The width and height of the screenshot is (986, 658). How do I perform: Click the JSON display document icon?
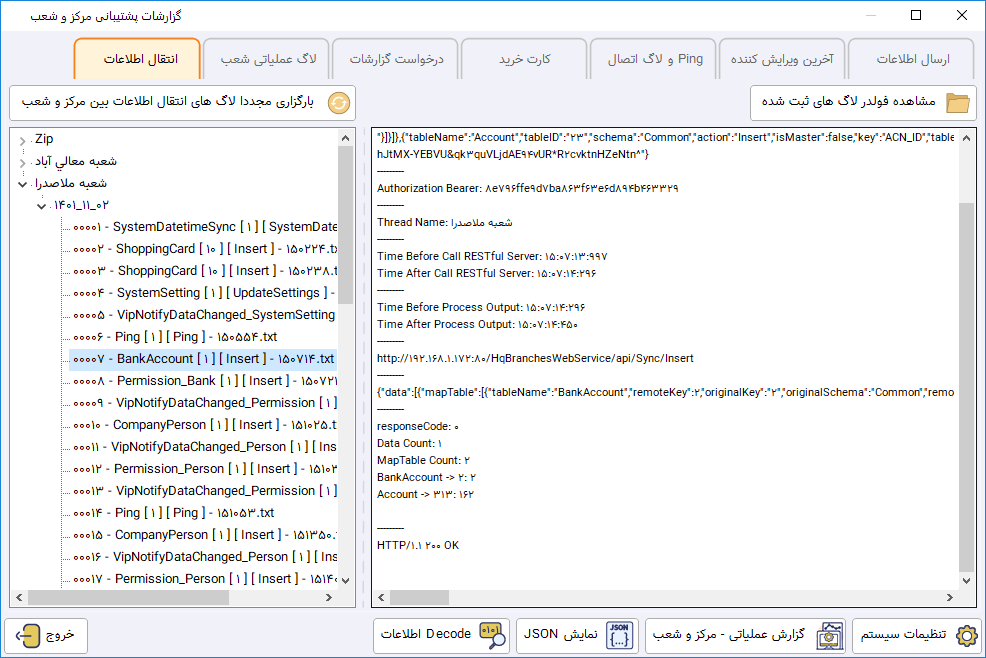tap(621, 636)
